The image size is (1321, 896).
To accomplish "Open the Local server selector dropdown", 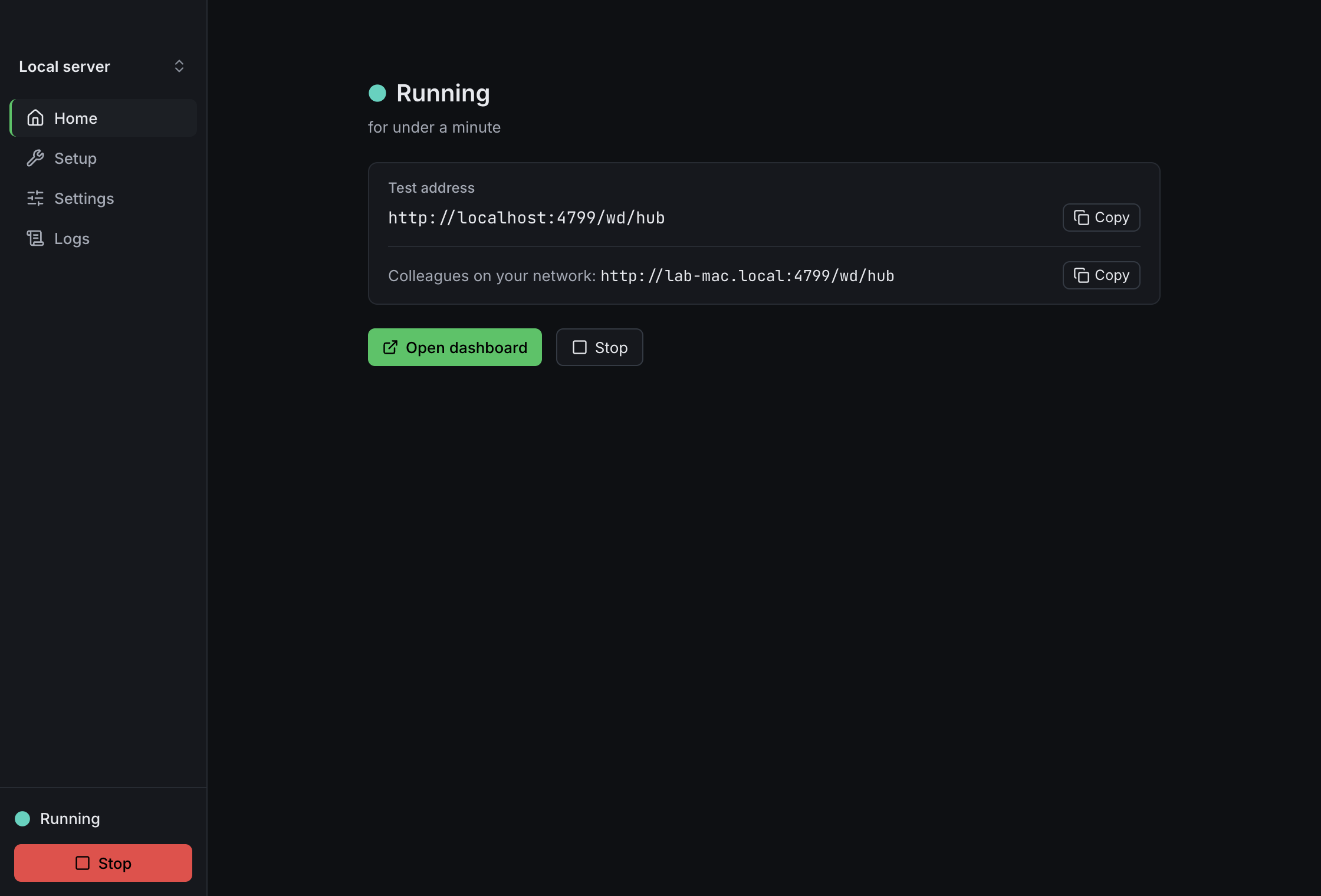I will pos(103,67).
